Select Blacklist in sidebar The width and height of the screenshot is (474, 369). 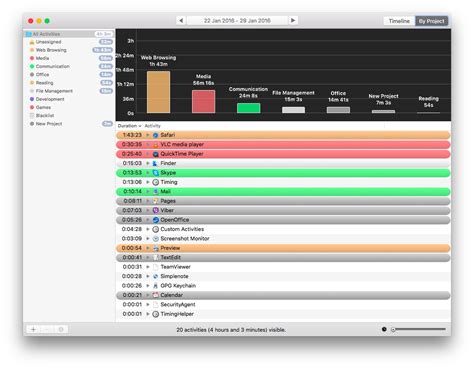[x=69, y=115]
